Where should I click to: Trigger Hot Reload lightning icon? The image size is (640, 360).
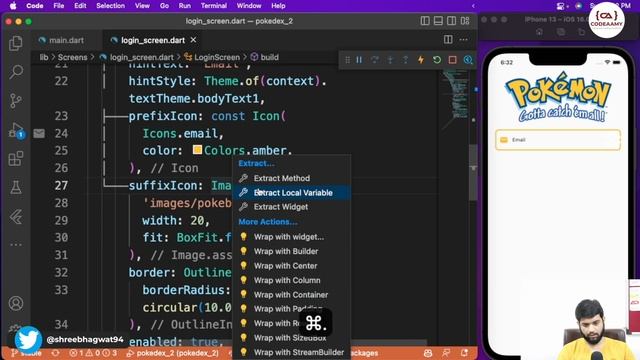(x=421, y=60)
